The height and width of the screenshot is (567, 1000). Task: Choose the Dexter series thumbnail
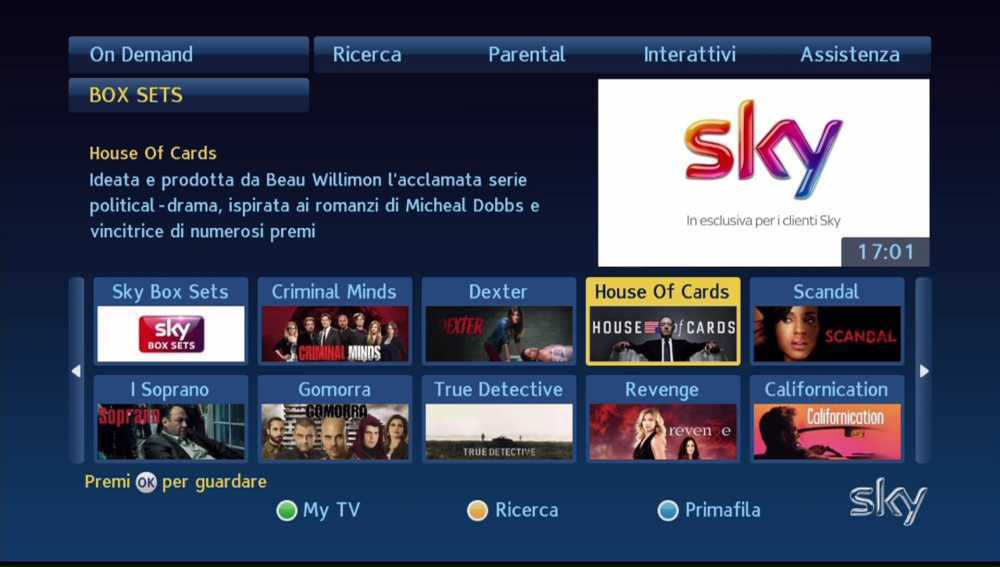(499, 321)
